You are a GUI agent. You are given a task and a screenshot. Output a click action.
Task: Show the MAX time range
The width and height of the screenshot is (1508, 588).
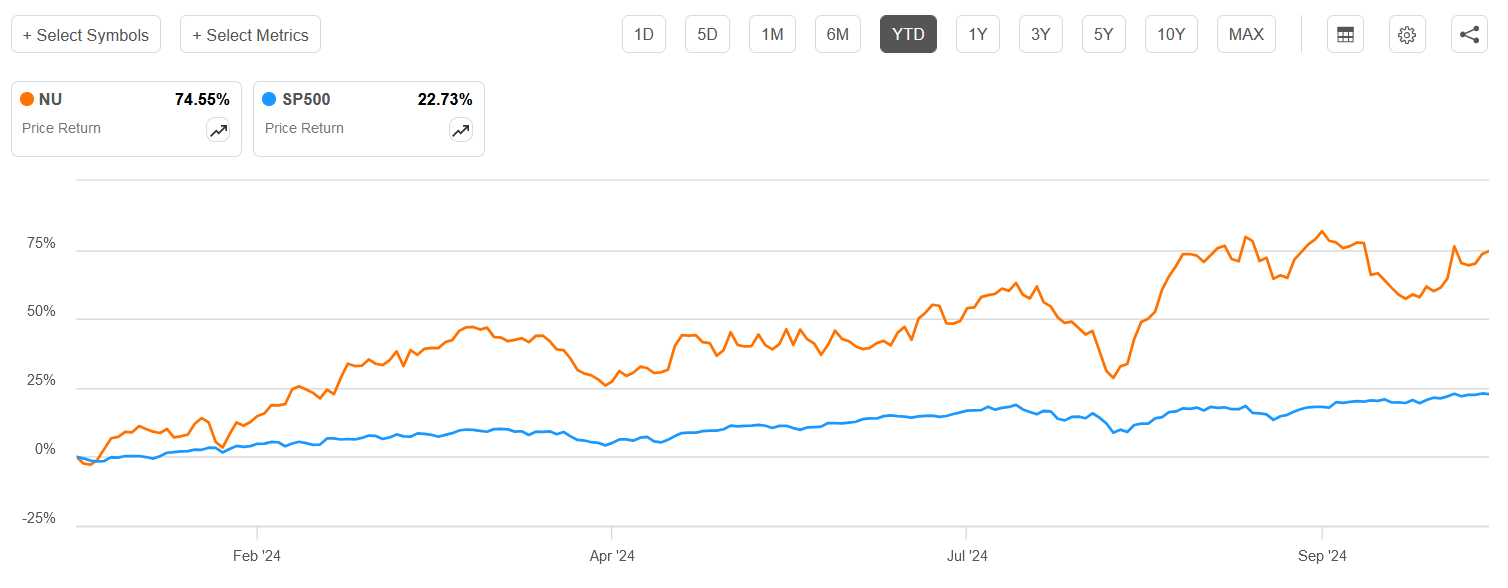click(x=1246, y=34)
